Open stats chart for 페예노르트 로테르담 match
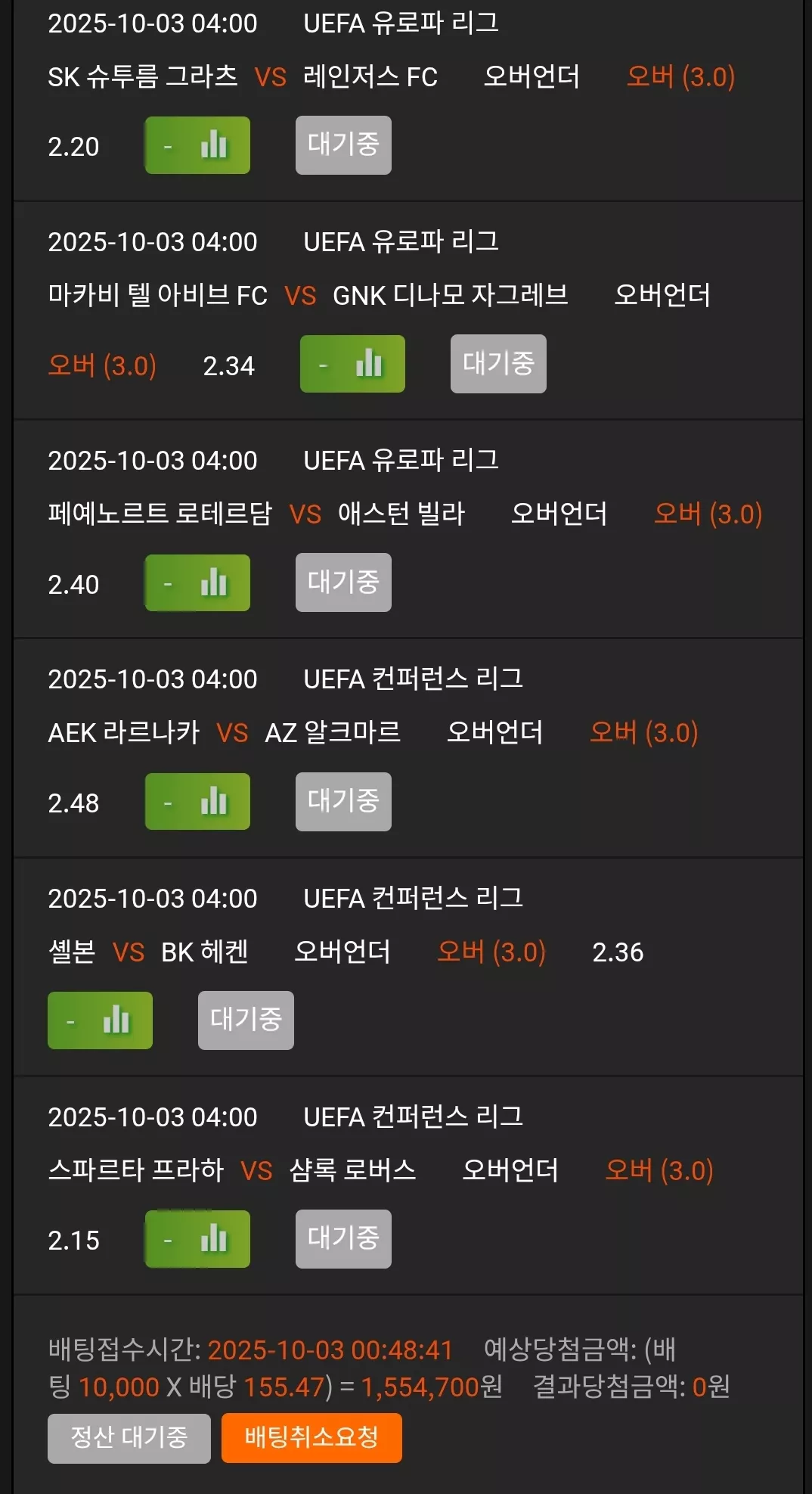Image resolution: width=812 pixels, height=1494 pixels. click(197, 582)
